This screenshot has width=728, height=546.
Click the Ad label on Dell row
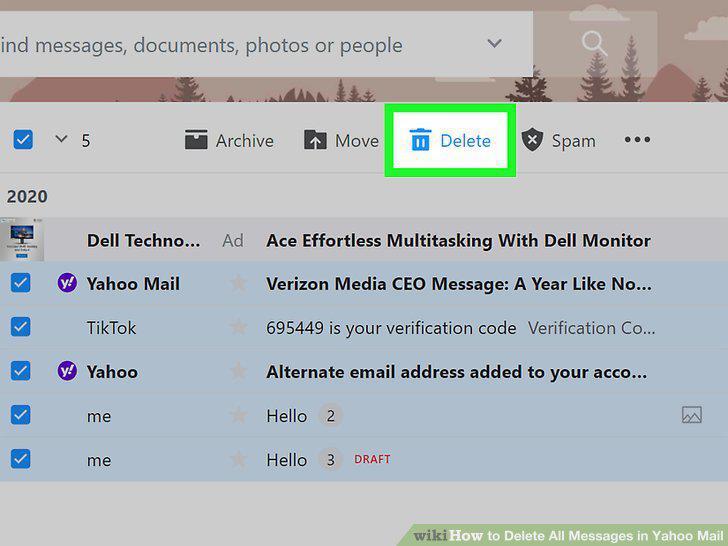point(233,240)
